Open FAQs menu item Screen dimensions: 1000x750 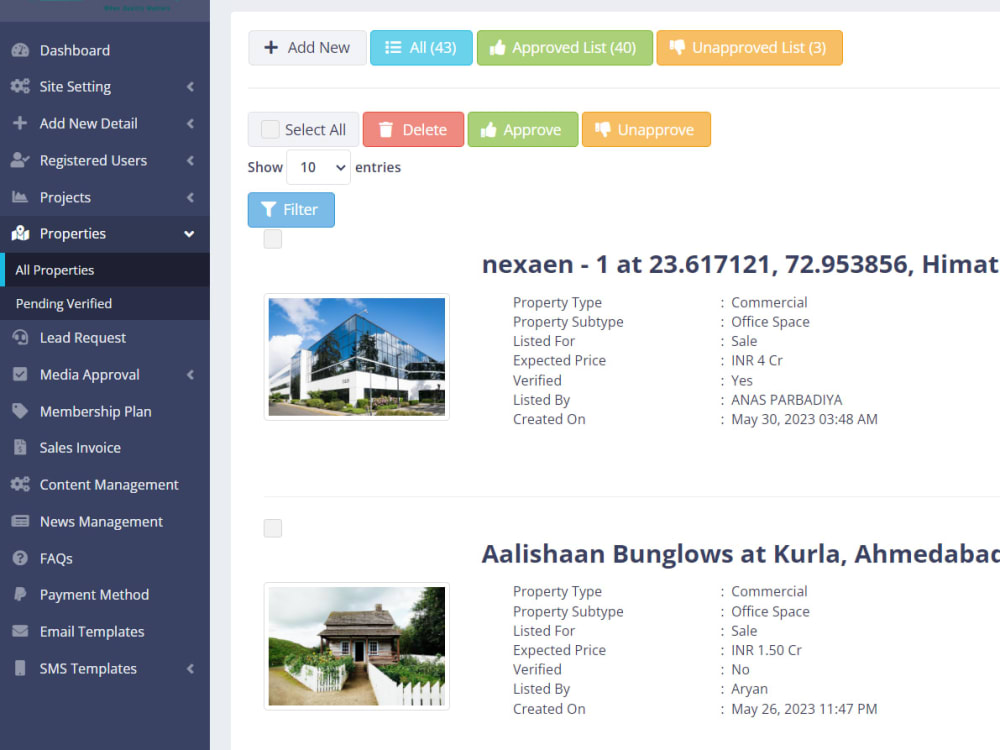point(105,558)
